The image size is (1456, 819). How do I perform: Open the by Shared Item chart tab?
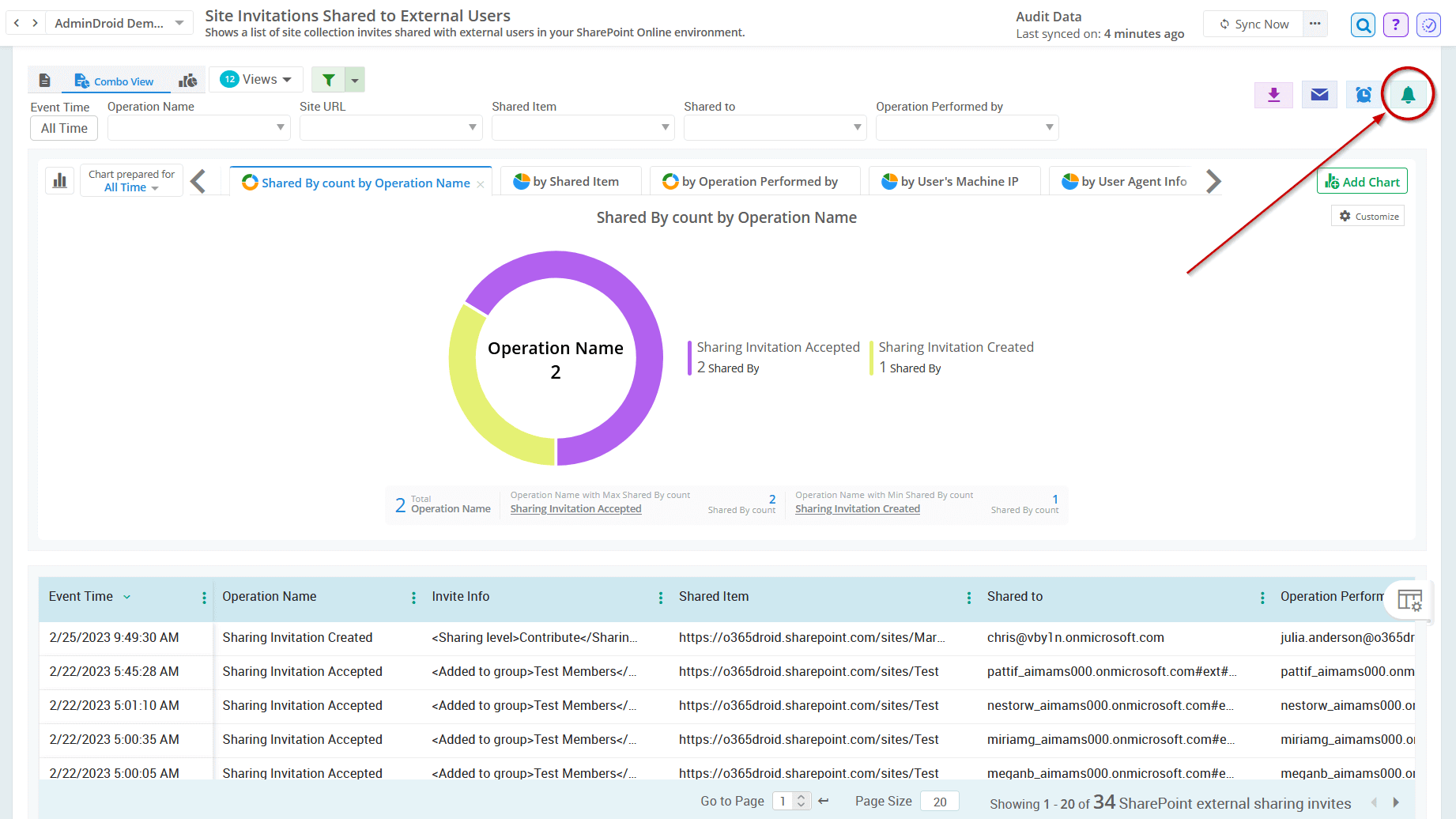click(570, 181)
